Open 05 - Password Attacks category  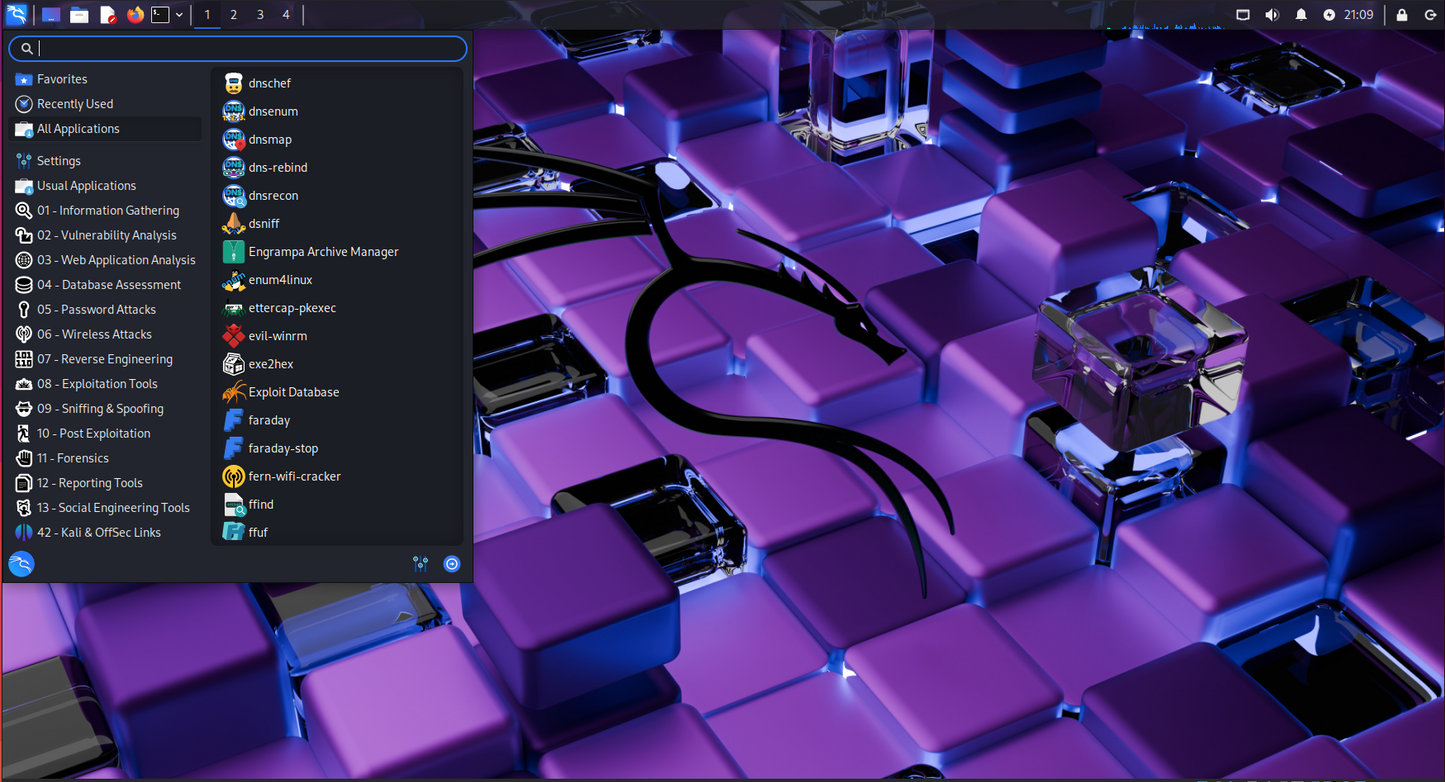point(105,310)
